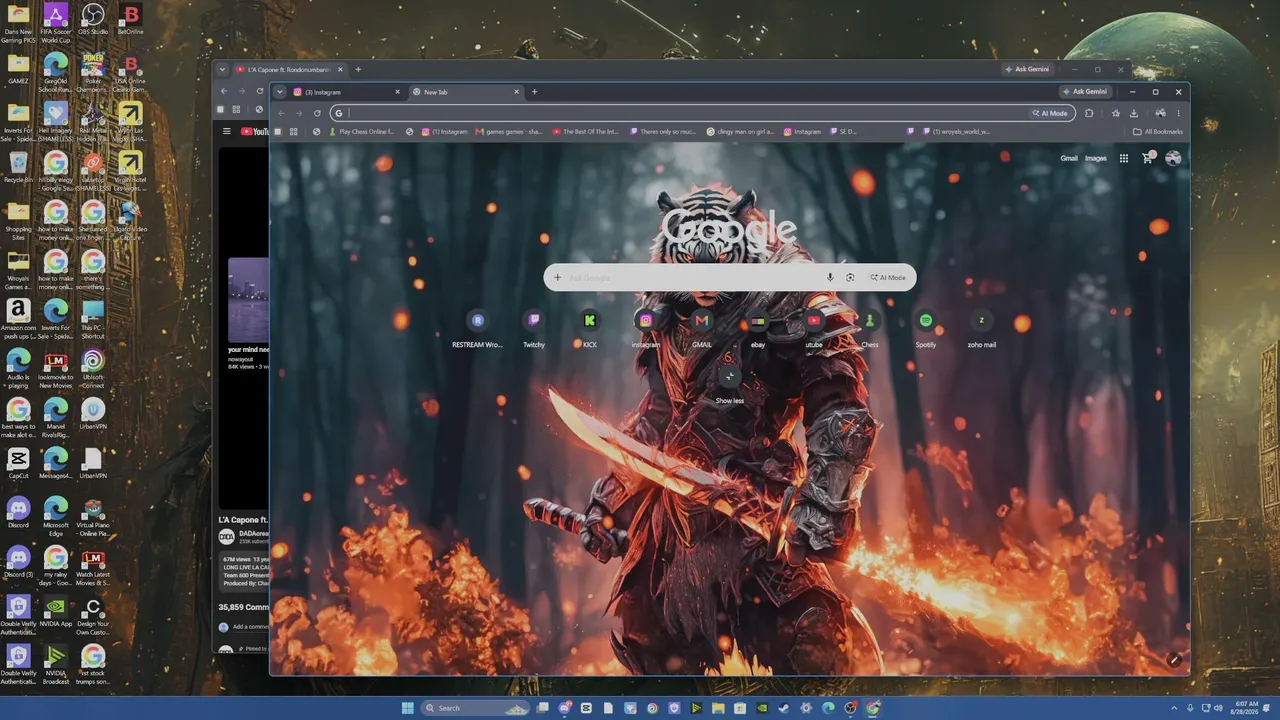Open the Google apps grid
Viewport: 1280px width, 720px height.
click(1124, 158)
